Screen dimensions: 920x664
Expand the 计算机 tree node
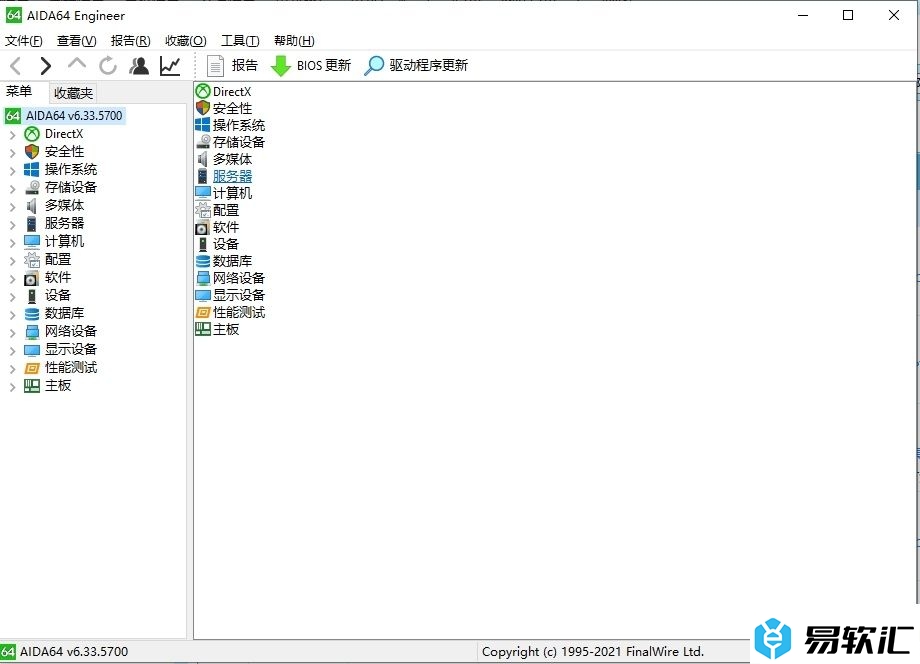pos(12,242)
